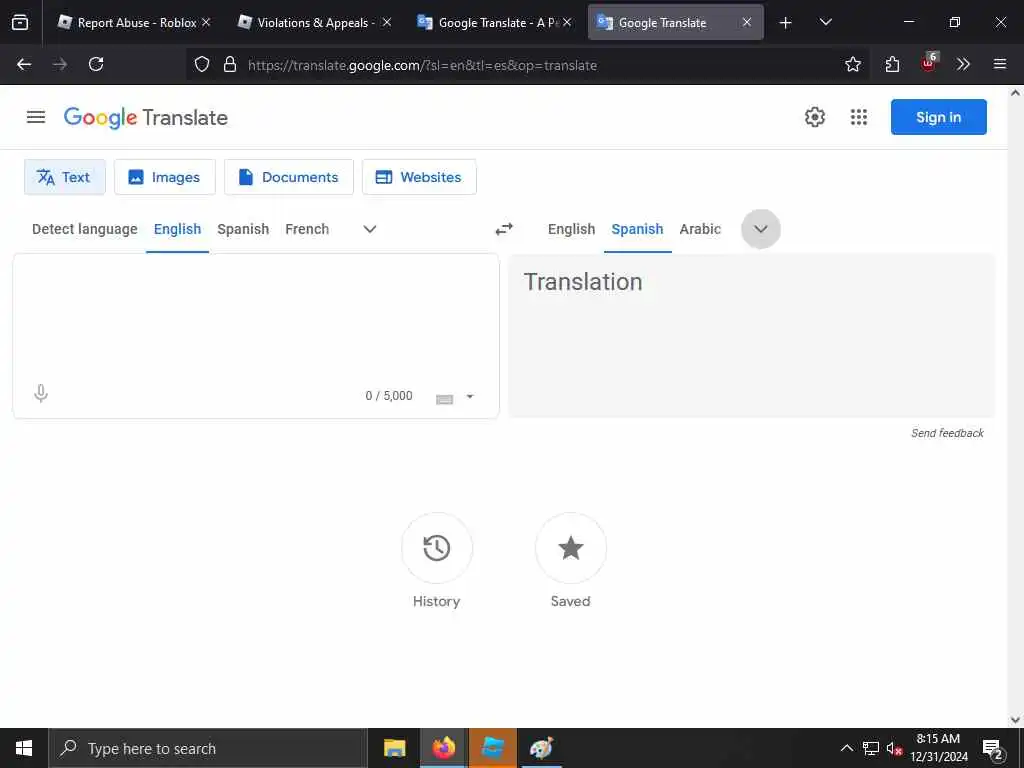Show hidden system tray icons
The height and width of the screenshot is (768, 1024).
846,748
